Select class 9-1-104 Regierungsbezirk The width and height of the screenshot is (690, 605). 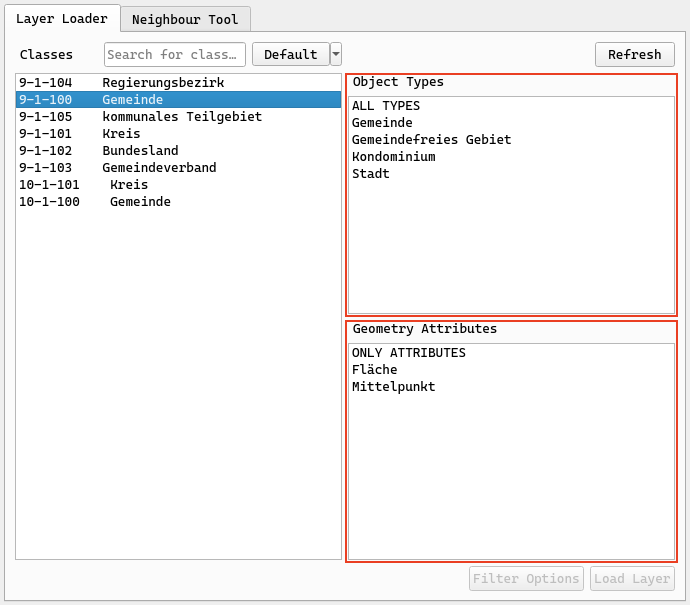[178, 83]
